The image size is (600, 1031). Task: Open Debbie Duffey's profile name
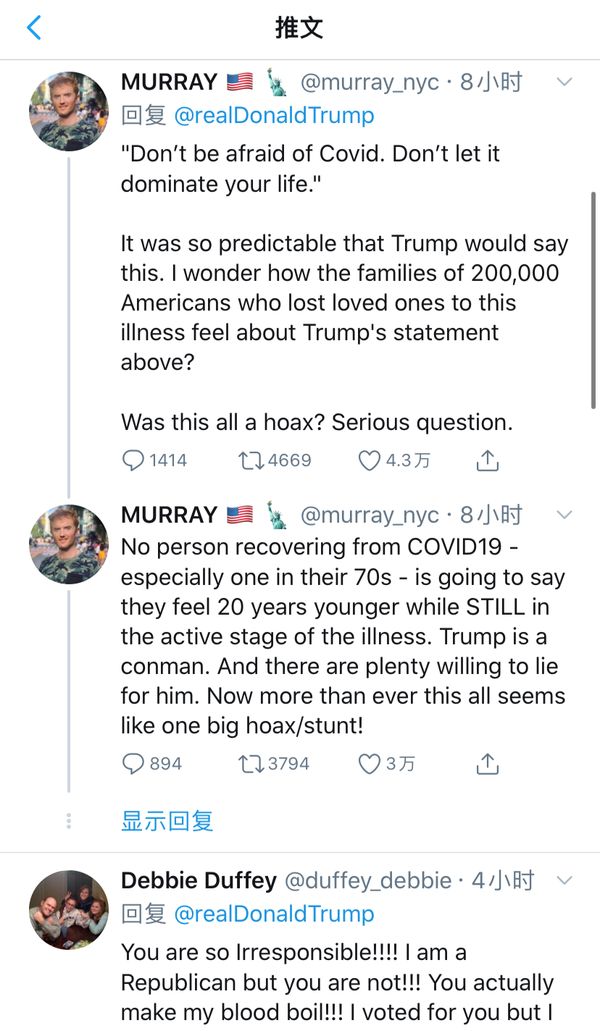pos(198,881)
